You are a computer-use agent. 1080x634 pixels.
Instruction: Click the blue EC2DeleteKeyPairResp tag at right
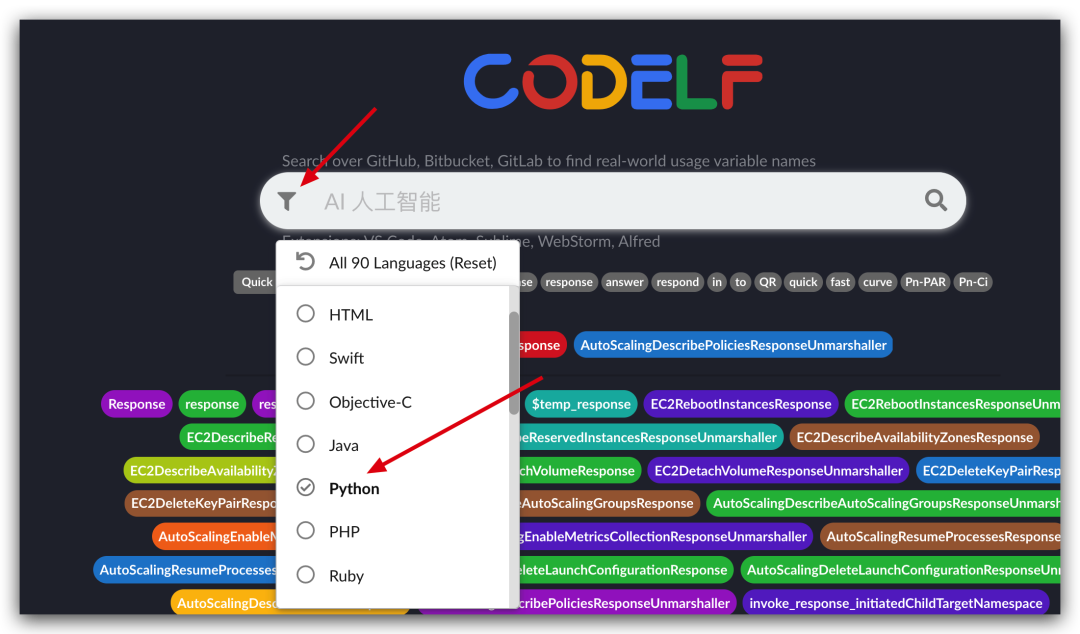pyautogui.click(x=988, y=471)
